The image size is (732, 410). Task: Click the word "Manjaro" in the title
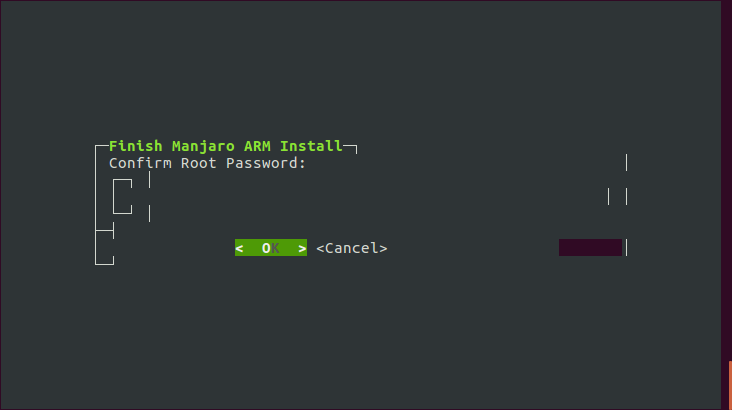(x=203, y=147)
